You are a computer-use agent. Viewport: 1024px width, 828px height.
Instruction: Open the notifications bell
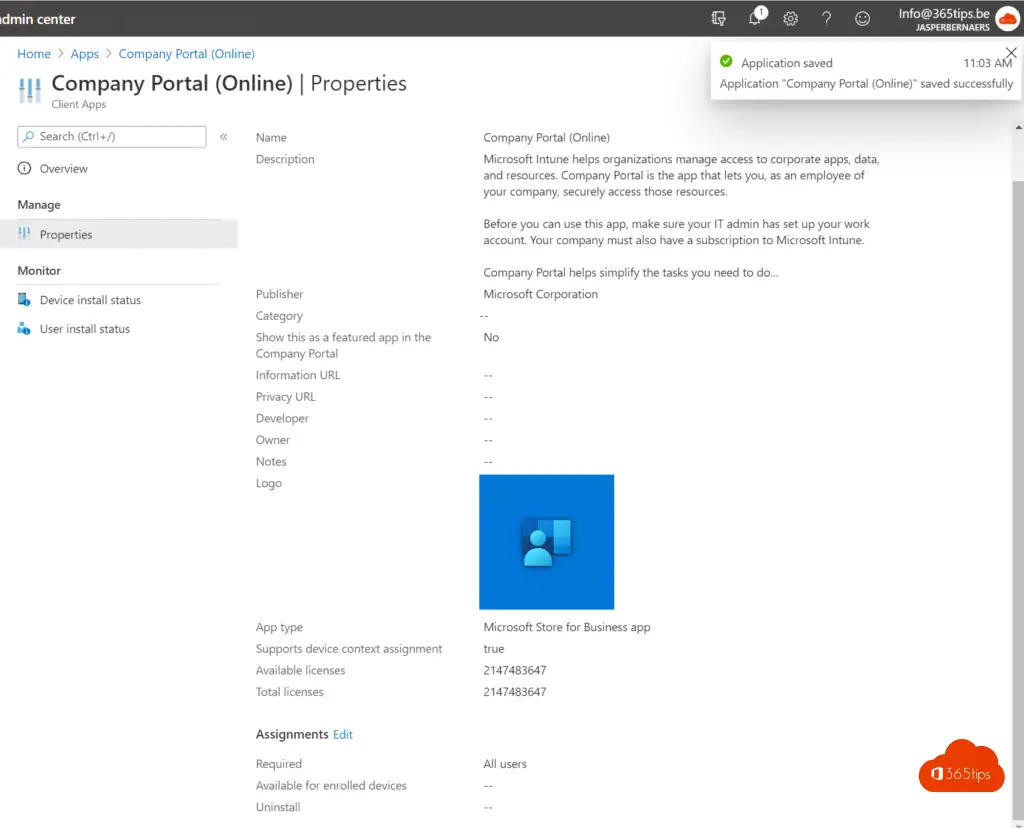756,17
